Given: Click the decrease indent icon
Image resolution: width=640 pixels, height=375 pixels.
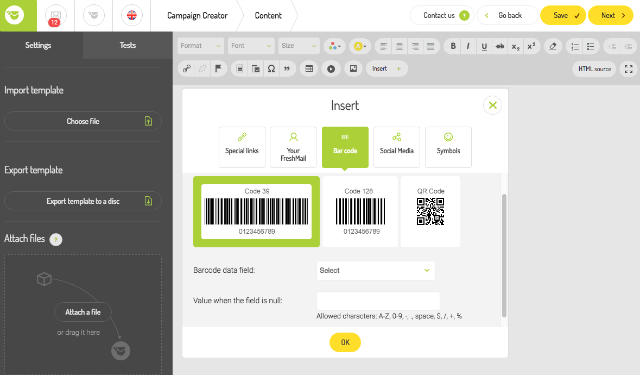Looking at the screenshot, I should point(612,47).
